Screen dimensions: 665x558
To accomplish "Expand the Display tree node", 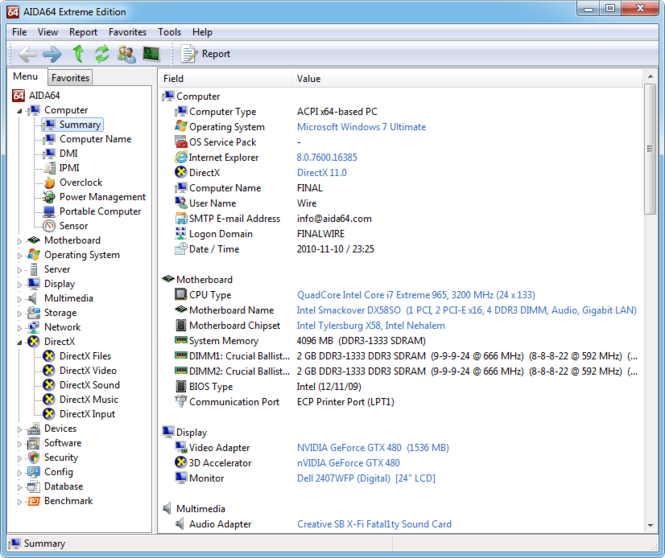I will point(20,285).
